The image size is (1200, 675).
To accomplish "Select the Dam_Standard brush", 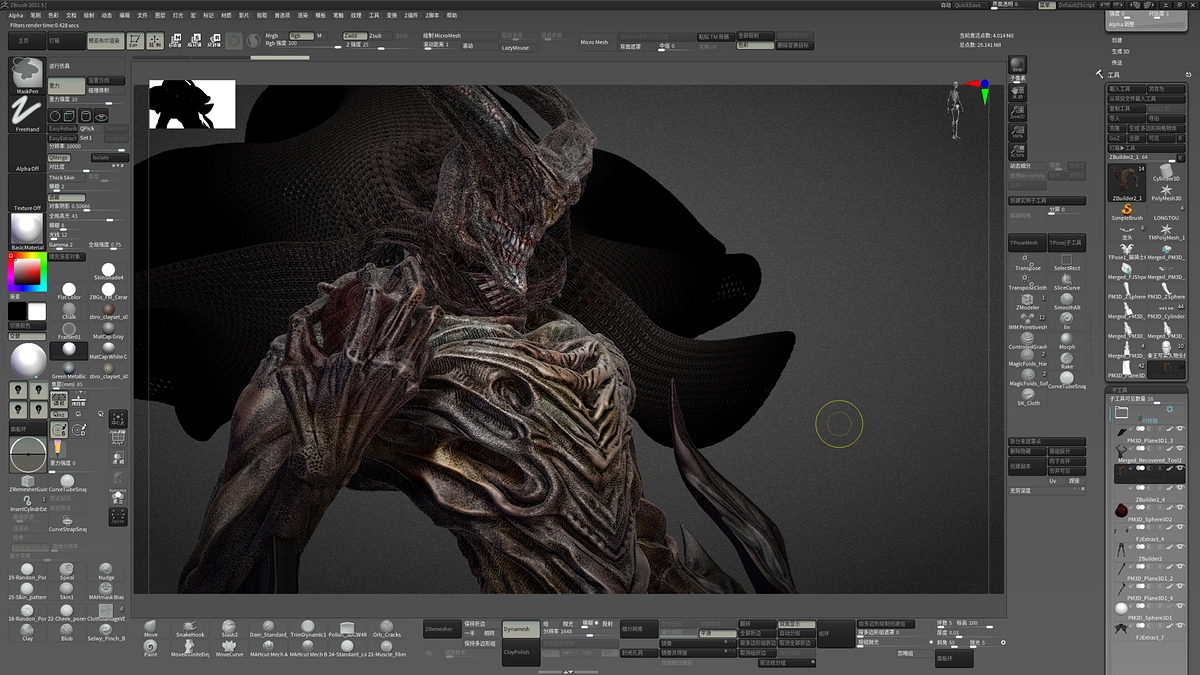I will [268, 628].
